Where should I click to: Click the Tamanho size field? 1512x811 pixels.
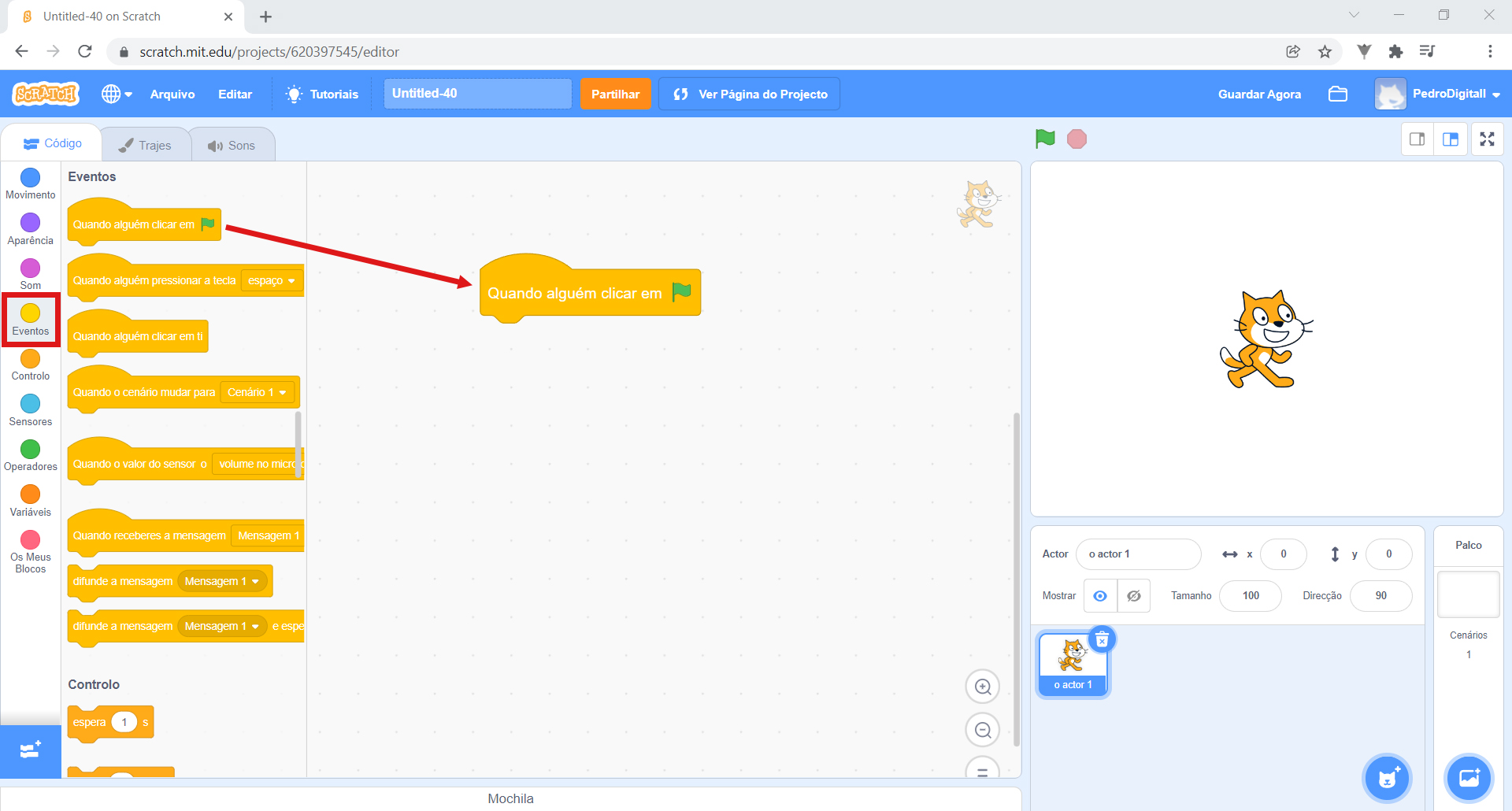coord(1251,596)
